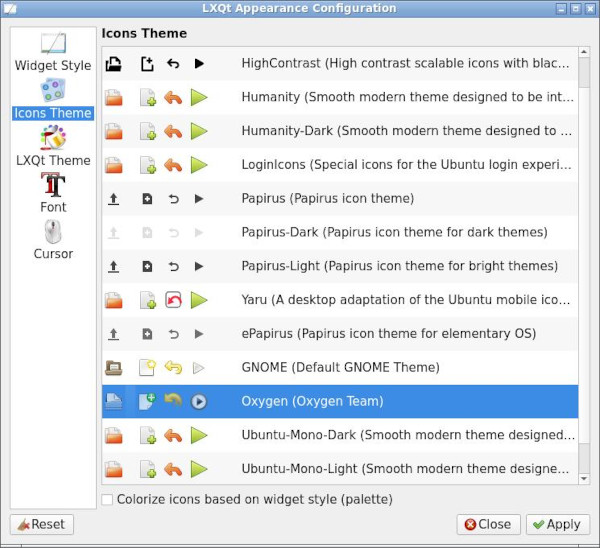Click the HighContrast undo arrow preview icon
The width and height of the screenshot is (600, 548).
pos(173,64)
